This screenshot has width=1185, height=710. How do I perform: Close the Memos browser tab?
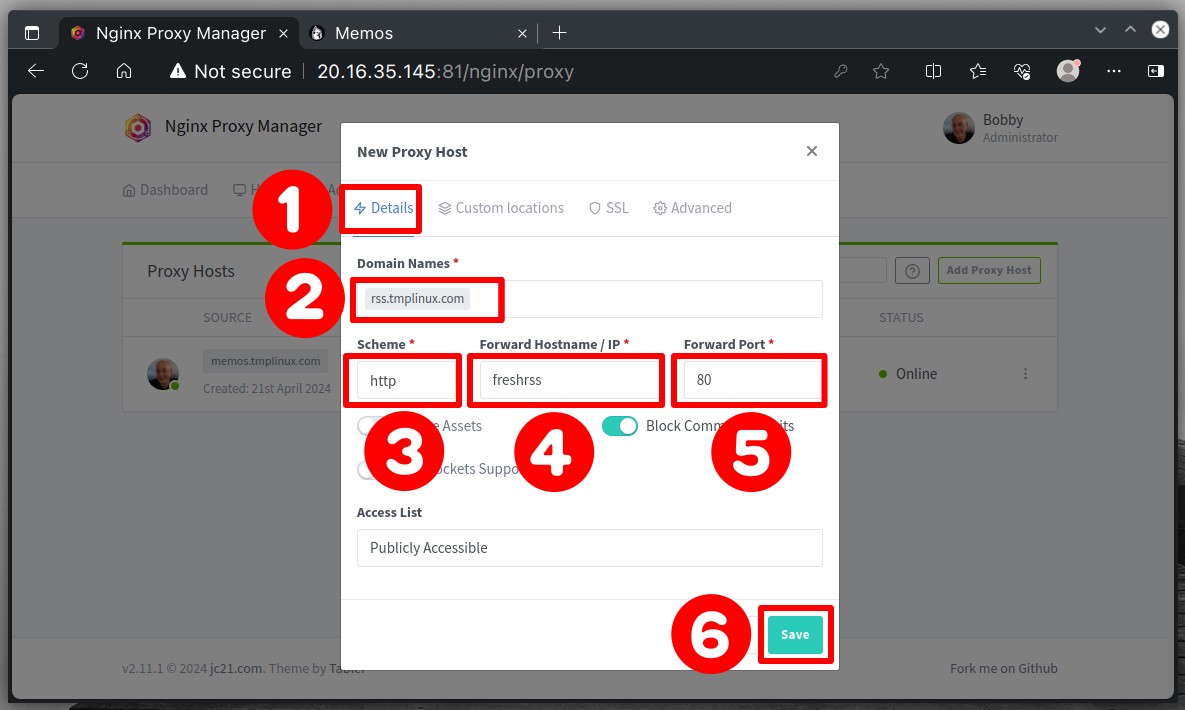coord(522,33)
